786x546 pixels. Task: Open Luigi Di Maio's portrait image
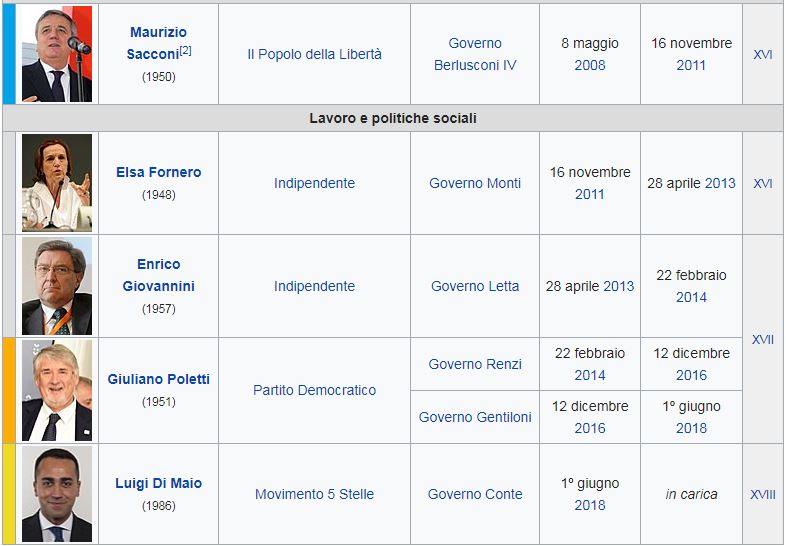pos(57,494)
